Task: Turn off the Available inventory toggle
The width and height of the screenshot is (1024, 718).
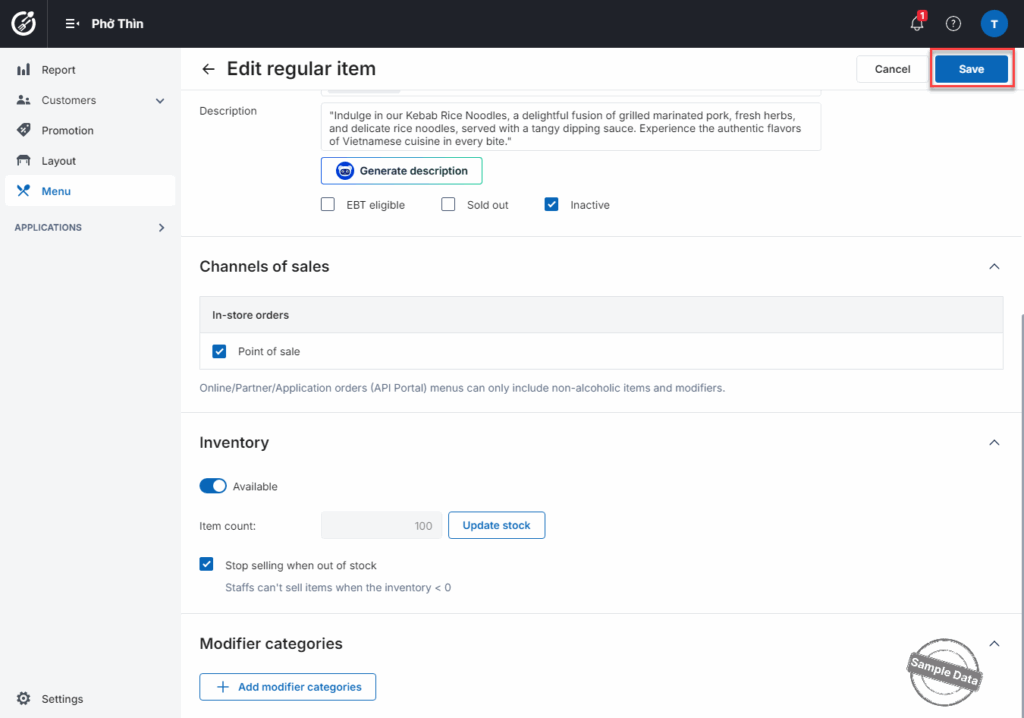Action: click(x=213, y=486)
